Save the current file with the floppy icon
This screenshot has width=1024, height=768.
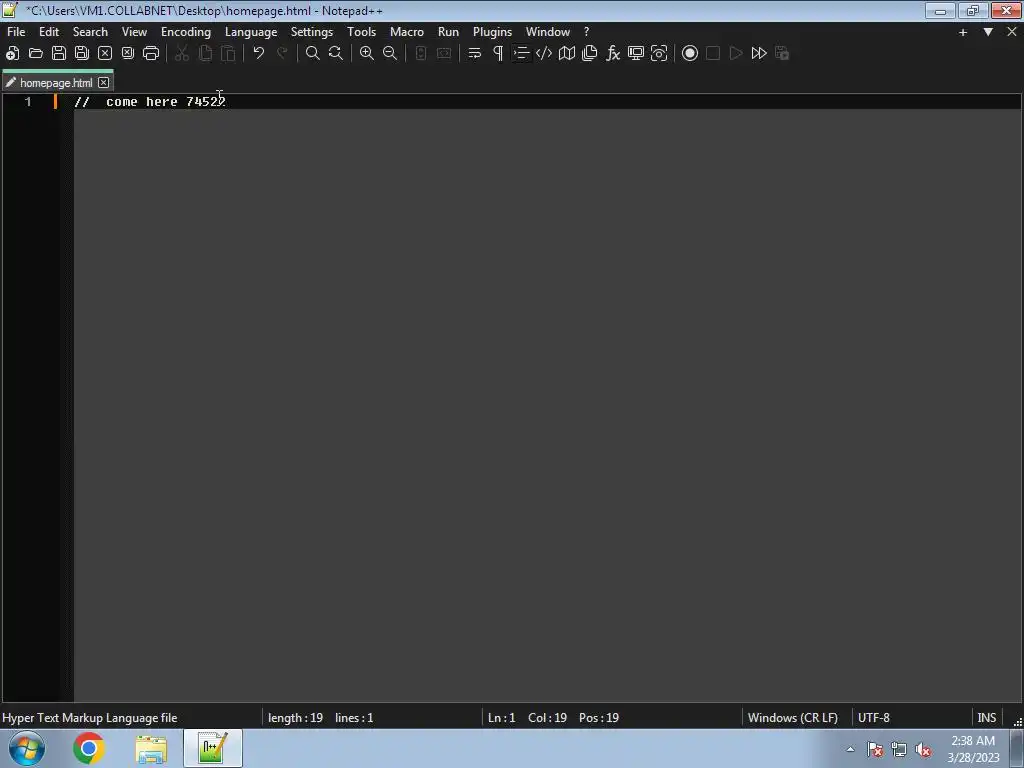[59, 54]
